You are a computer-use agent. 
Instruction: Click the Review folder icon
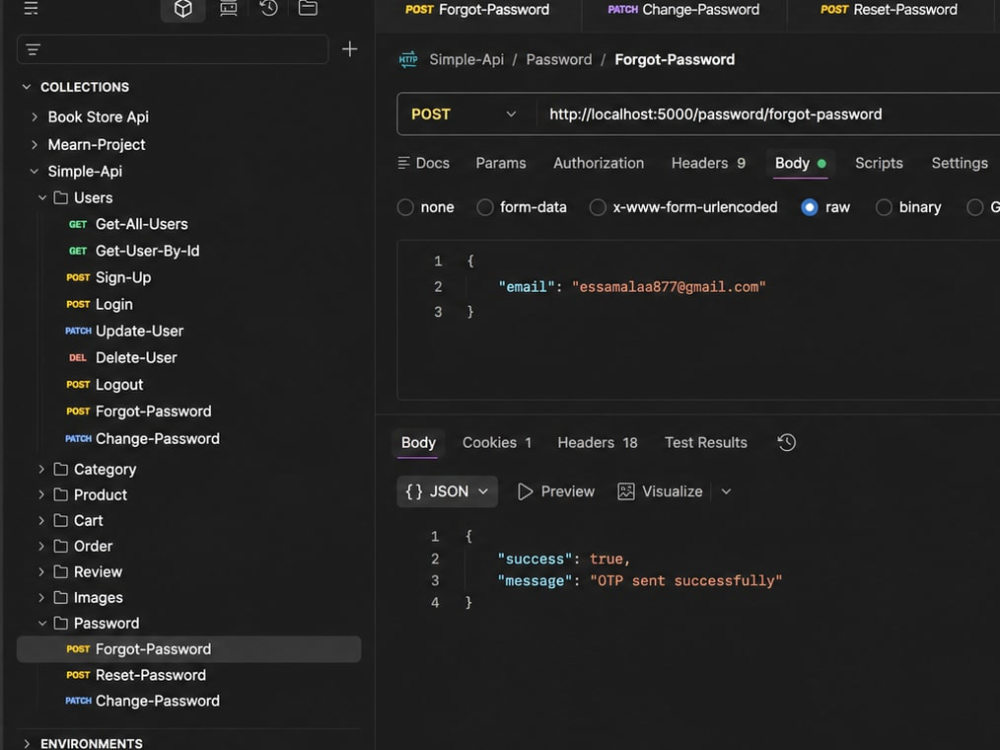61,571
